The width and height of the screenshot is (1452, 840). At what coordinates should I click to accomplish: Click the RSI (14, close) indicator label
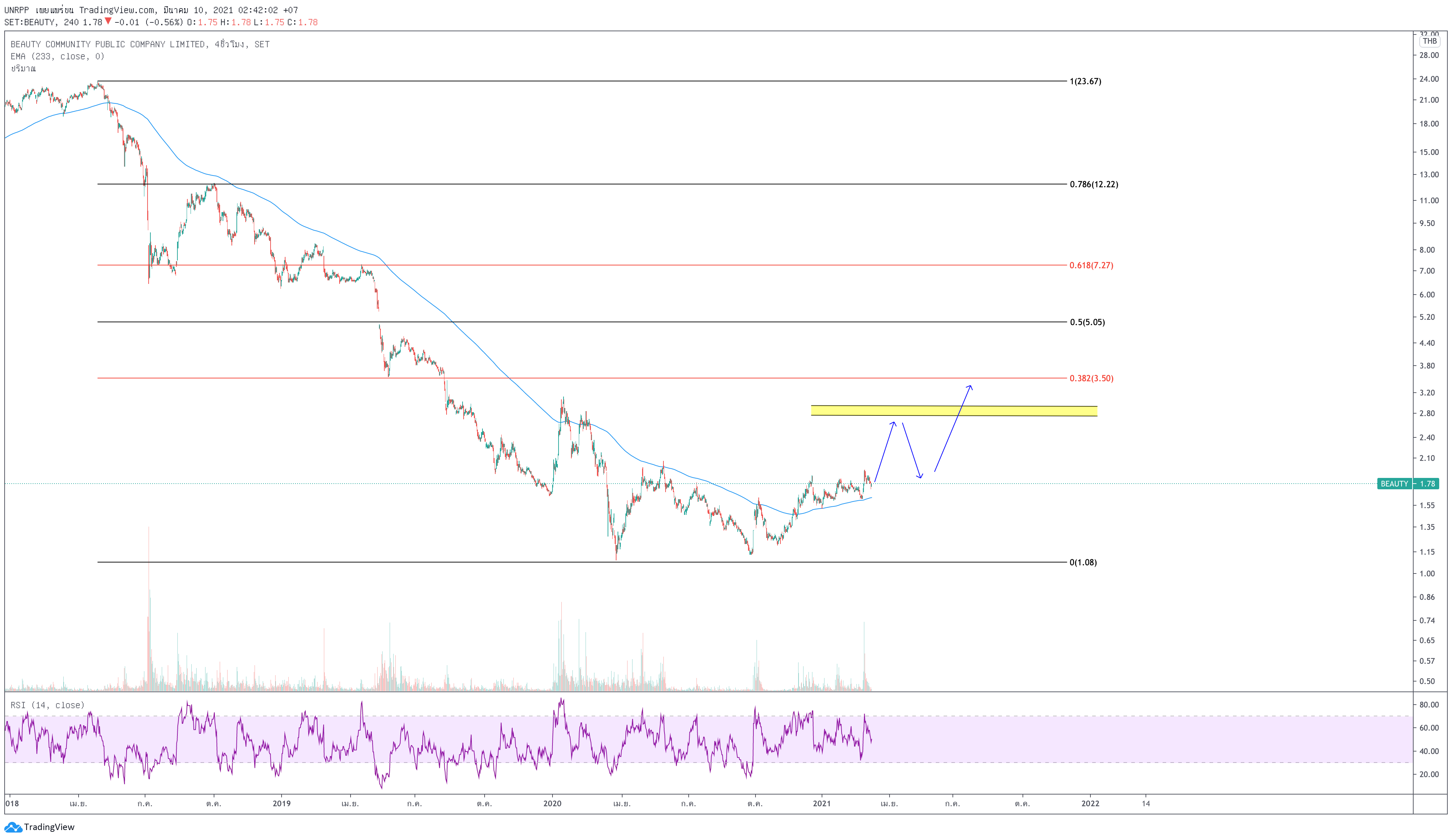click(x=47, y=705)
